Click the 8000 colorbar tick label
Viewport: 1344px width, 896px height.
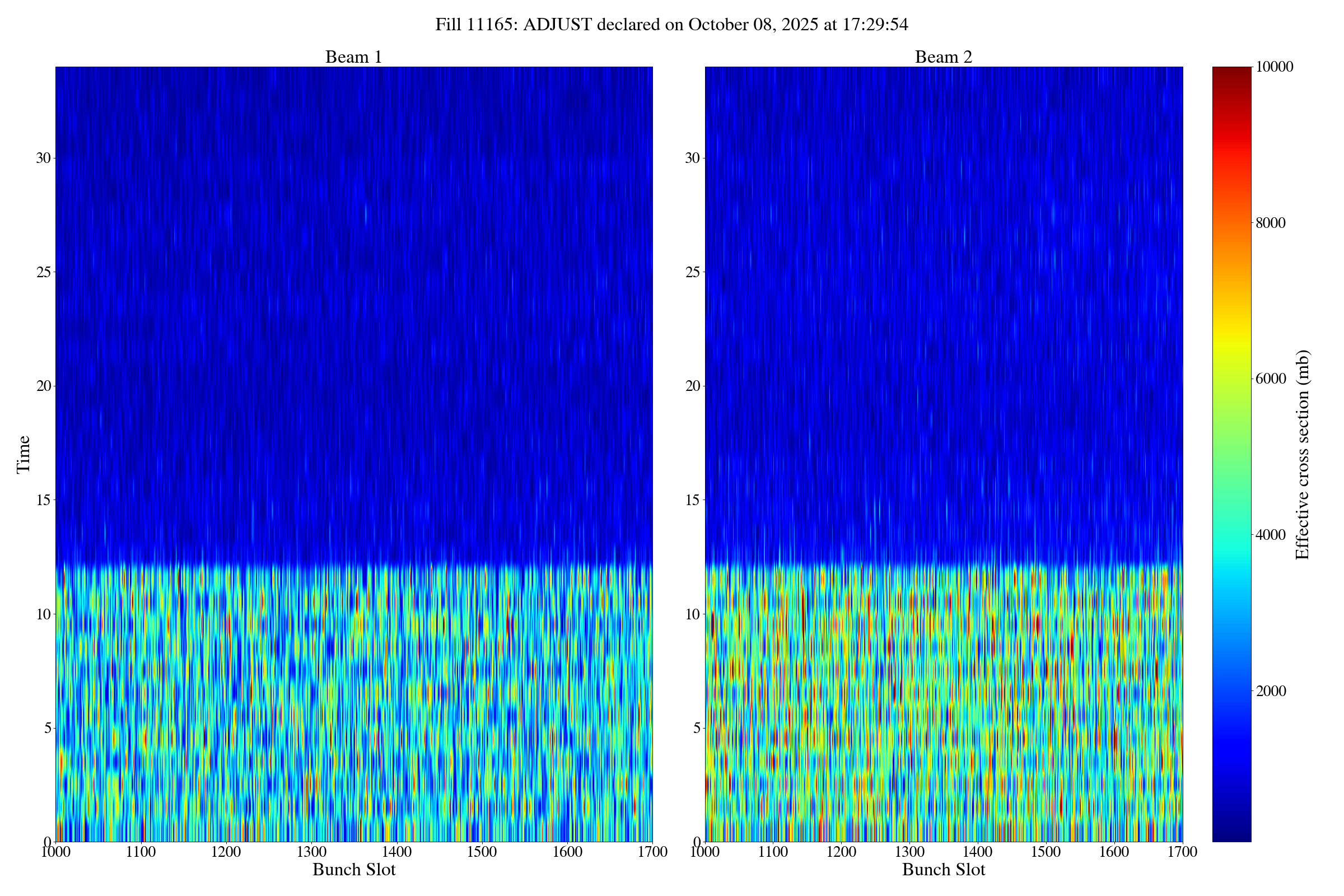coord(1270,223)
